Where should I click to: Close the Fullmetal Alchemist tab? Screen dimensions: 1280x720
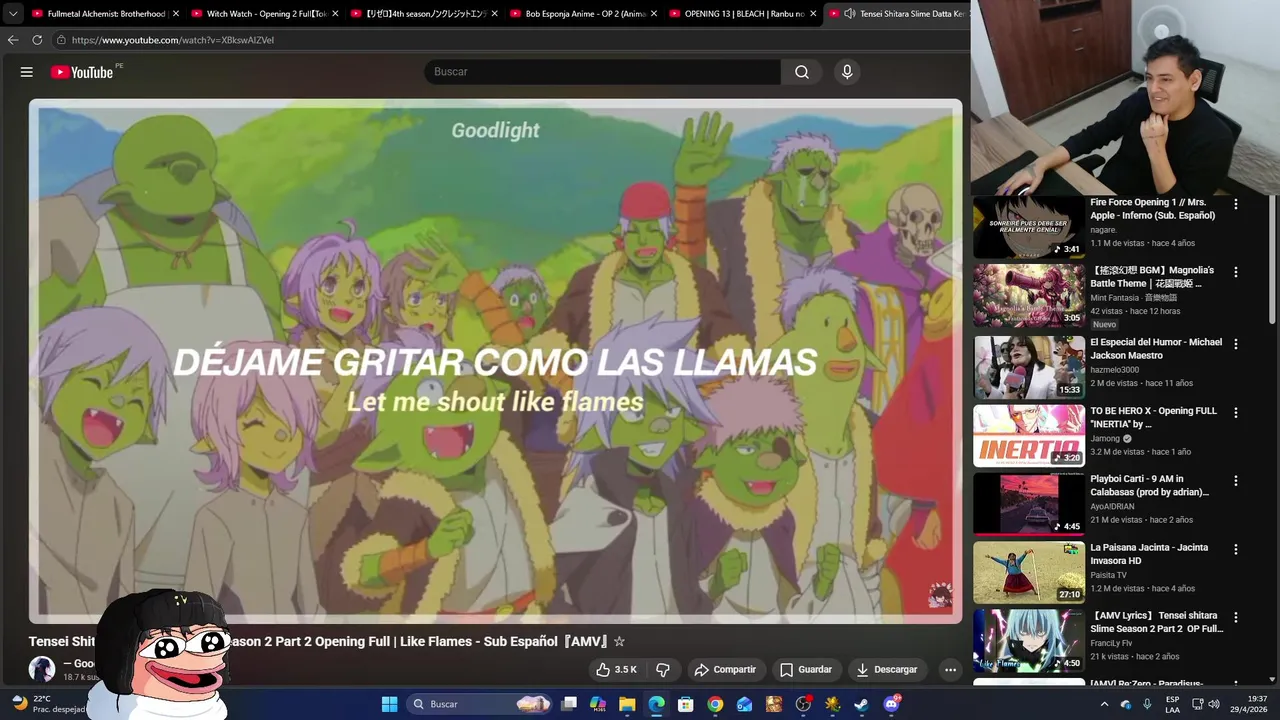pyautogui.click(x=176, y=14)
